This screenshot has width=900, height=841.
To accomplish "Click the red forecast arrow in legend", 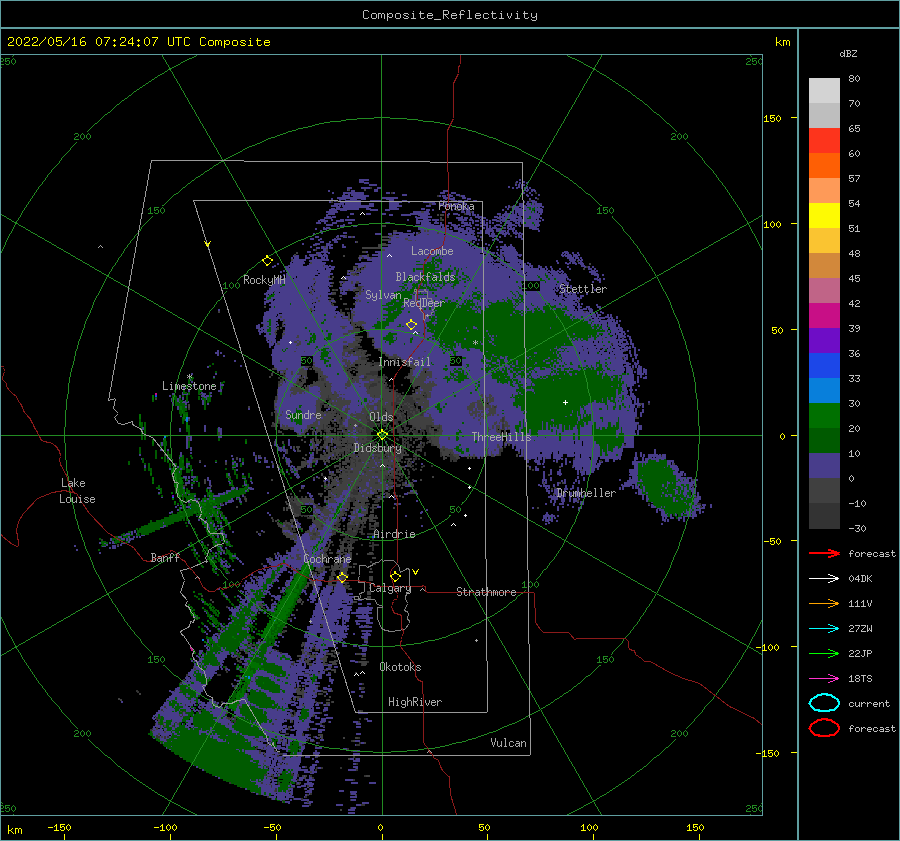I will click(824, 553).
